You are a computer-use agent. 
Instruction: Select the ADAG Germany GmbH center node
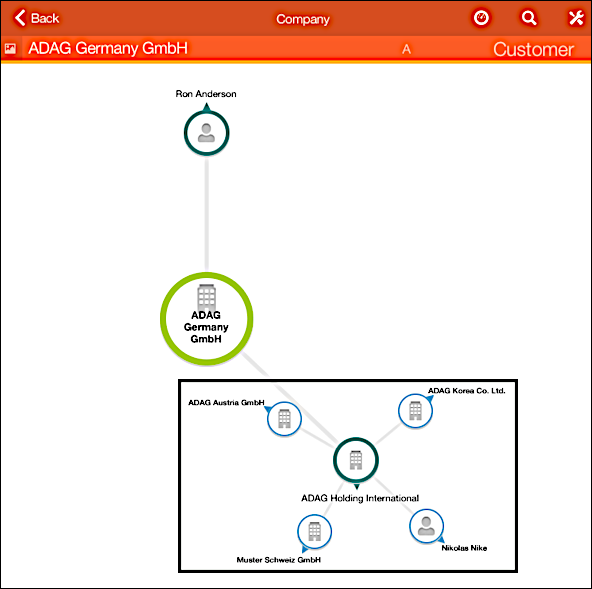207,319
